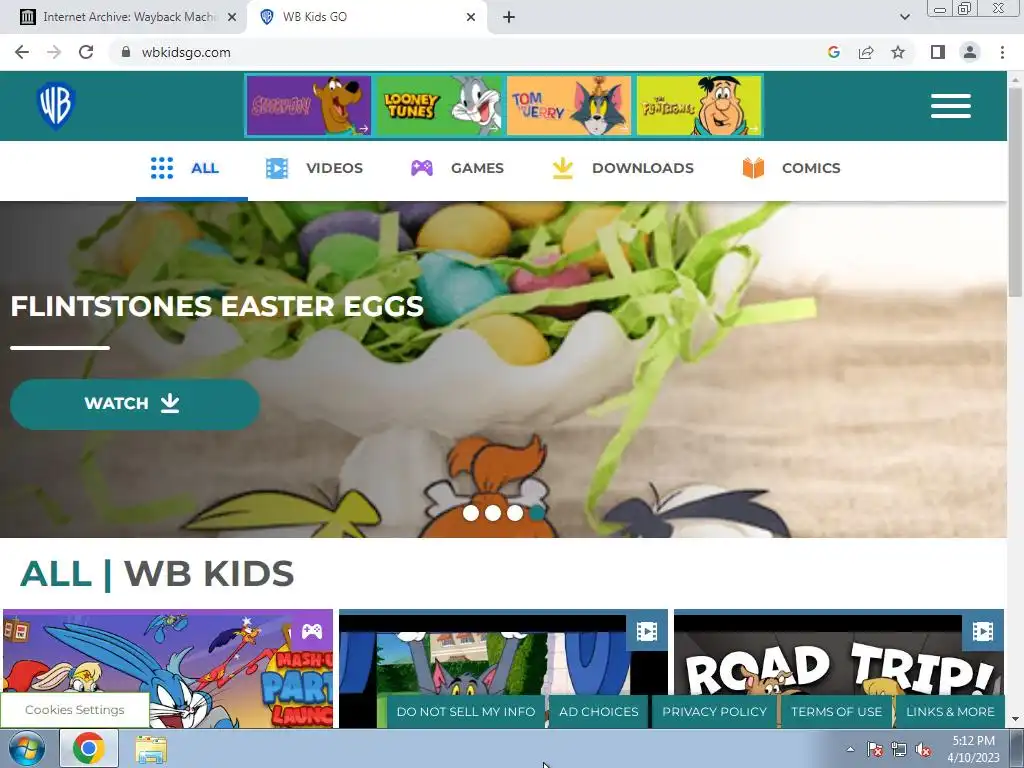Click Chrome in the taskbar
Screen dimensions: 1024x768
[x=89, y=748]
